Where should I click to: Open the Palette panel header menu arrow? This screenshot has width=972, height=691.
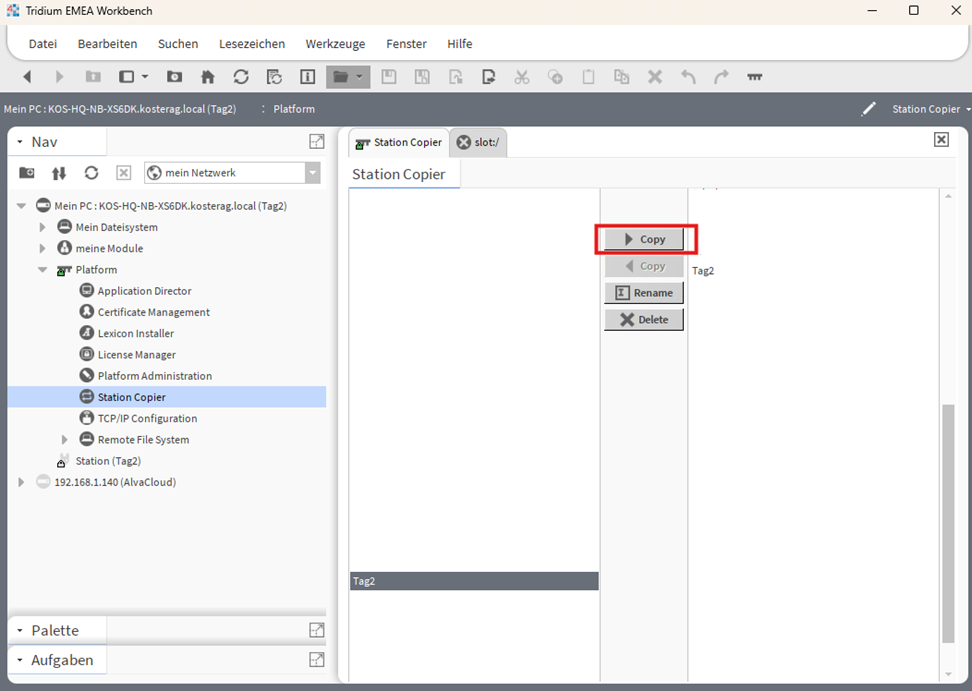(x=20, y=630)
